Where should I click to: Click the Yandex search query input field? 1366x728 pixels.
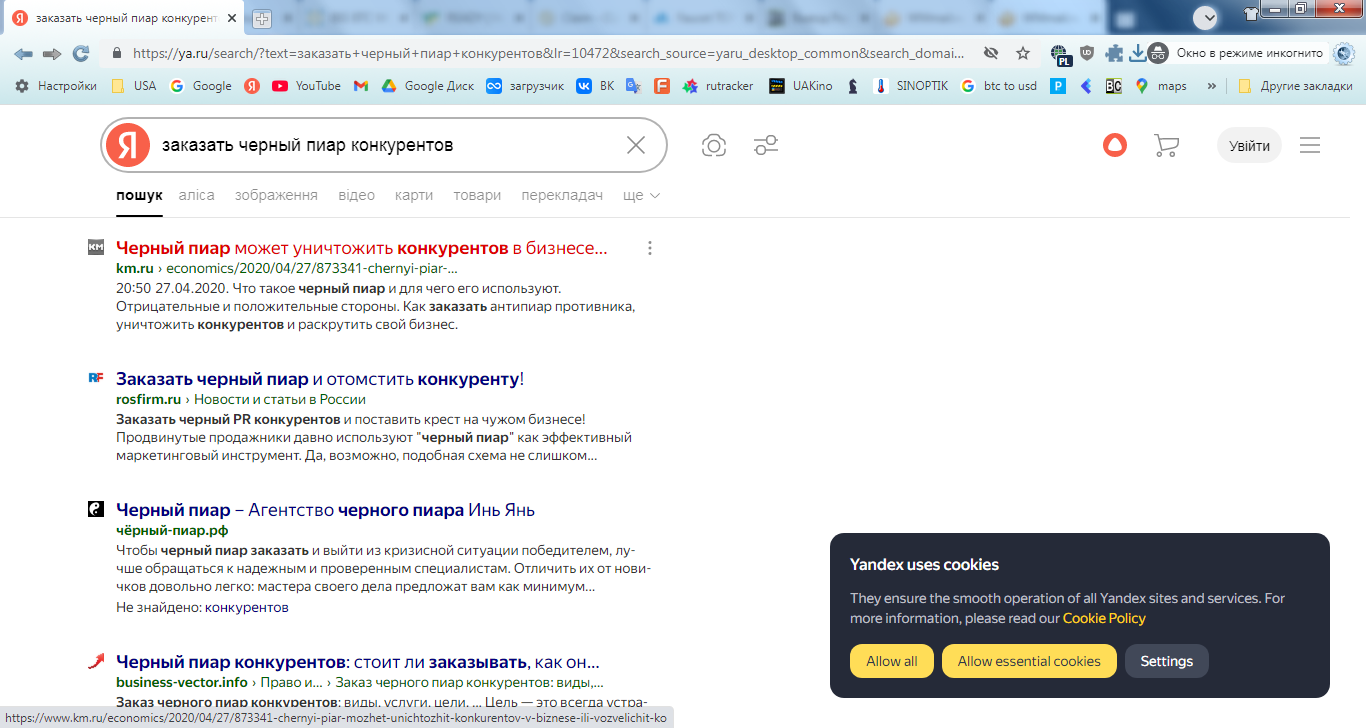[x=385, y=146]
